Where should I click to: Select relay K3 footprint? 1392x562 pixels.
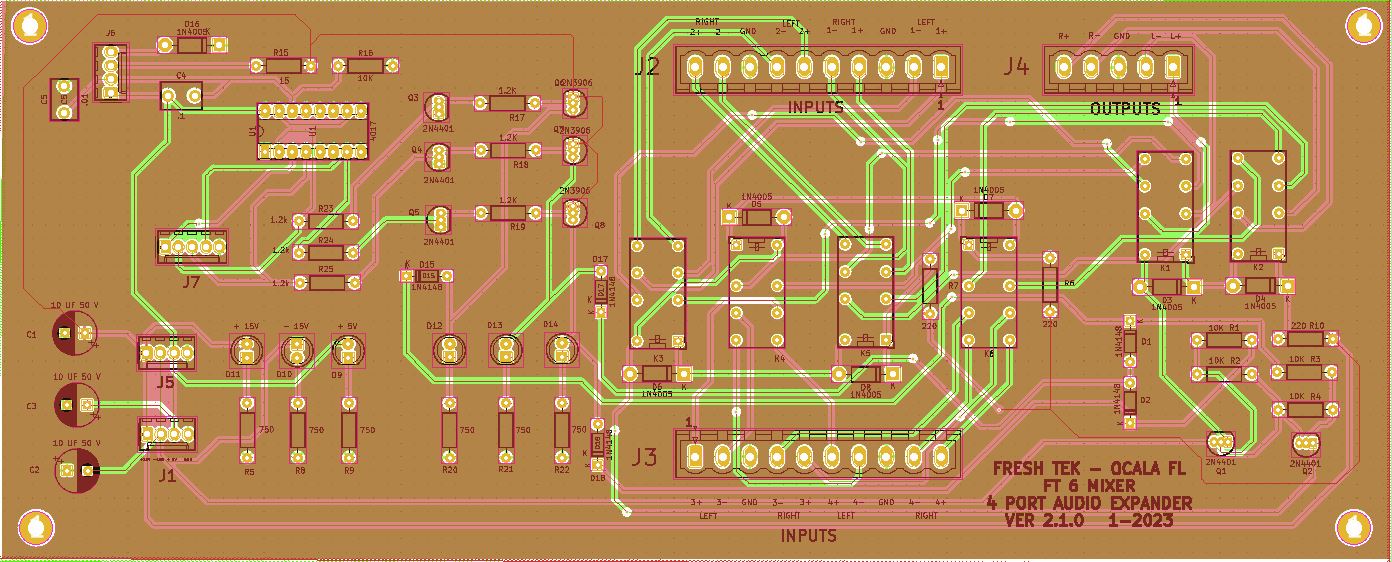coord(658,293)
